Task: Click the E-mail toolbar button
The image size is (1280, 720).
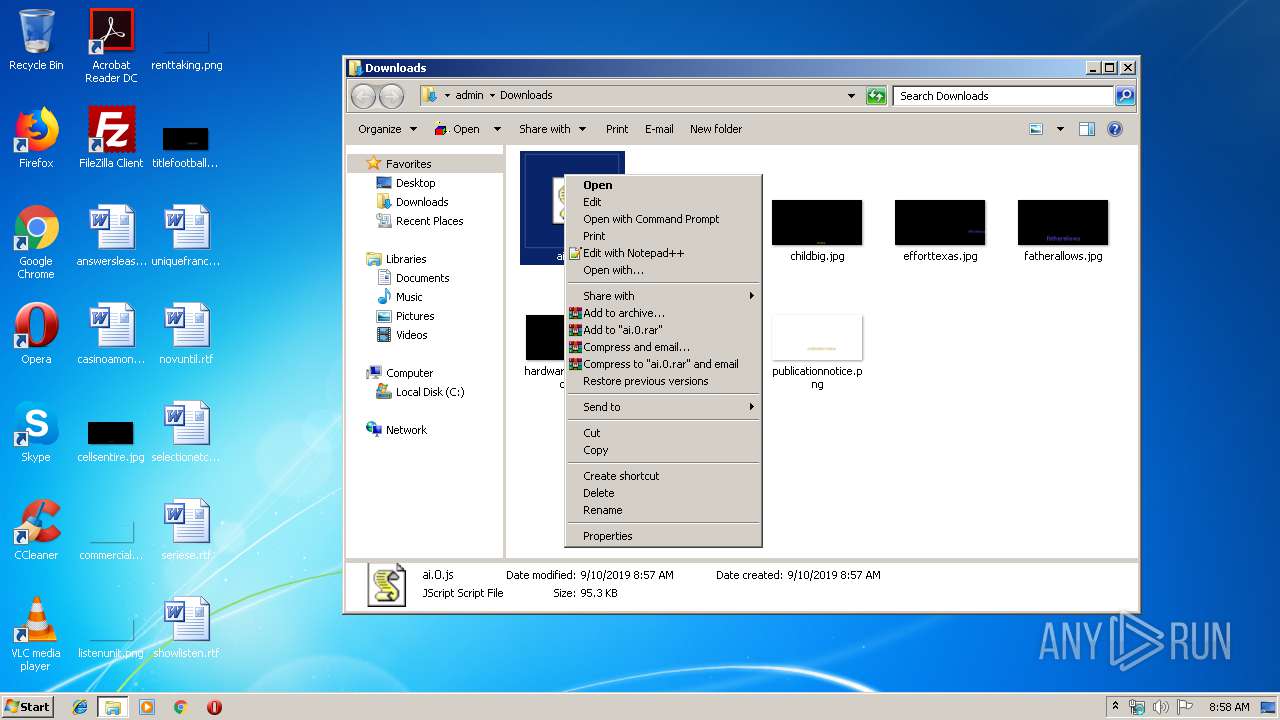Action: (x=659, y=129)
